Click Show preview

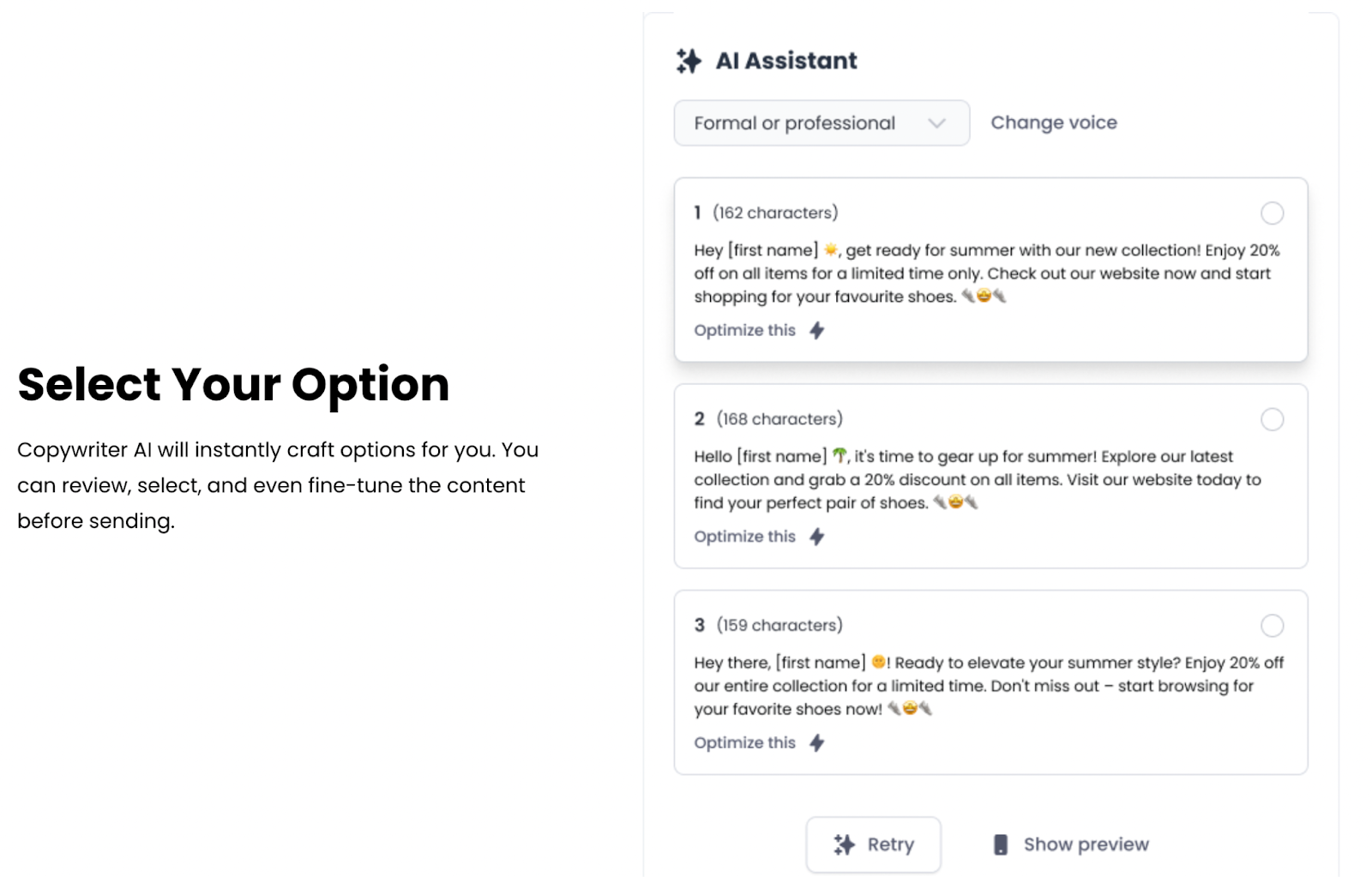1086,844
